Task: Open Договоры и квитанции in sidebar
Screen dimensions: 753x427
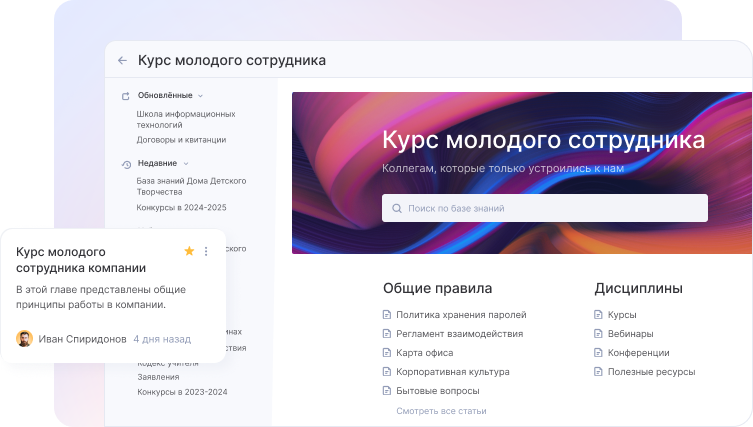Action: tap(181, 140)
